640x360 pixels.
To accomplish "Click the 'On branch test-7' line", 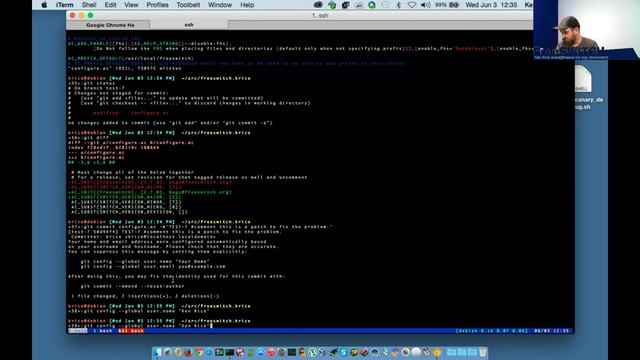I will point(96,88).
